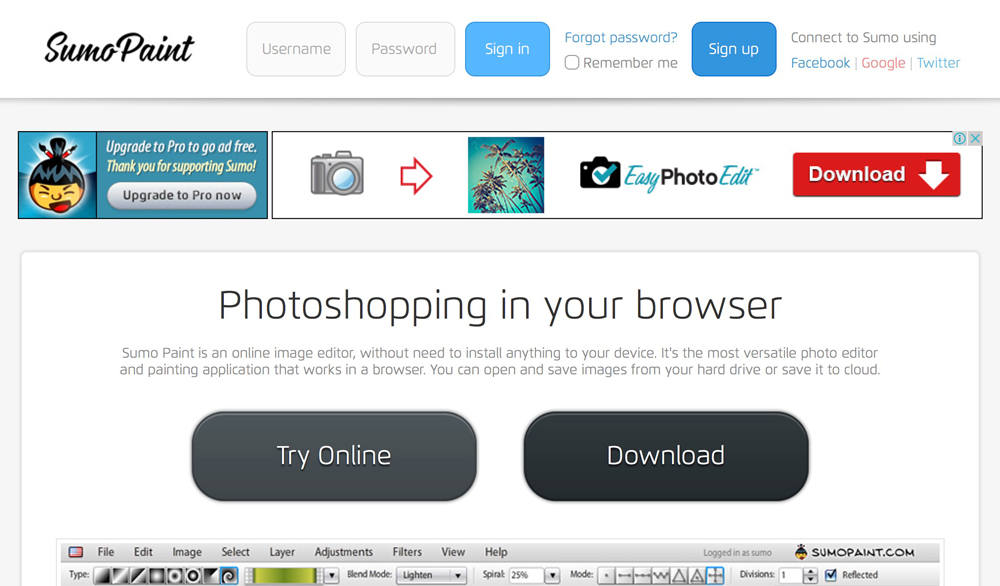This screenshot has height=586, width=1000.
Task: Select the angular corner gradient type icon
Action: [210, 576]
